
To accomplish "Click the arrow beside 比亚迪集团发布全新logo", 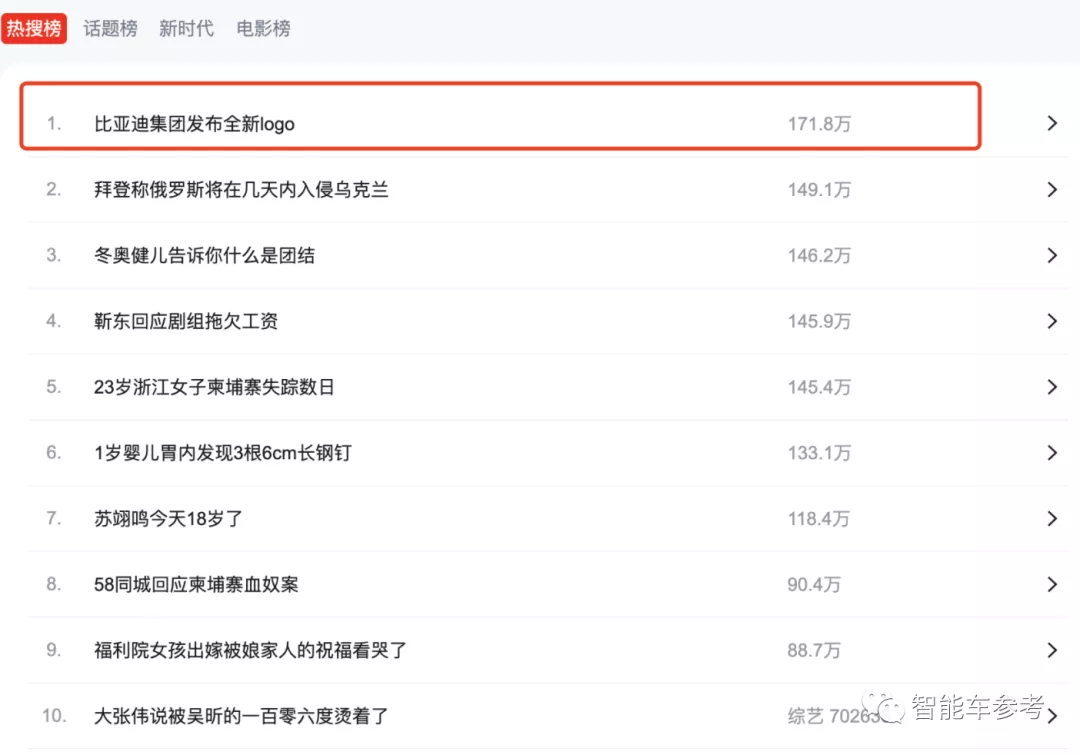I will pyautogui.click(x=1052, y=123).
